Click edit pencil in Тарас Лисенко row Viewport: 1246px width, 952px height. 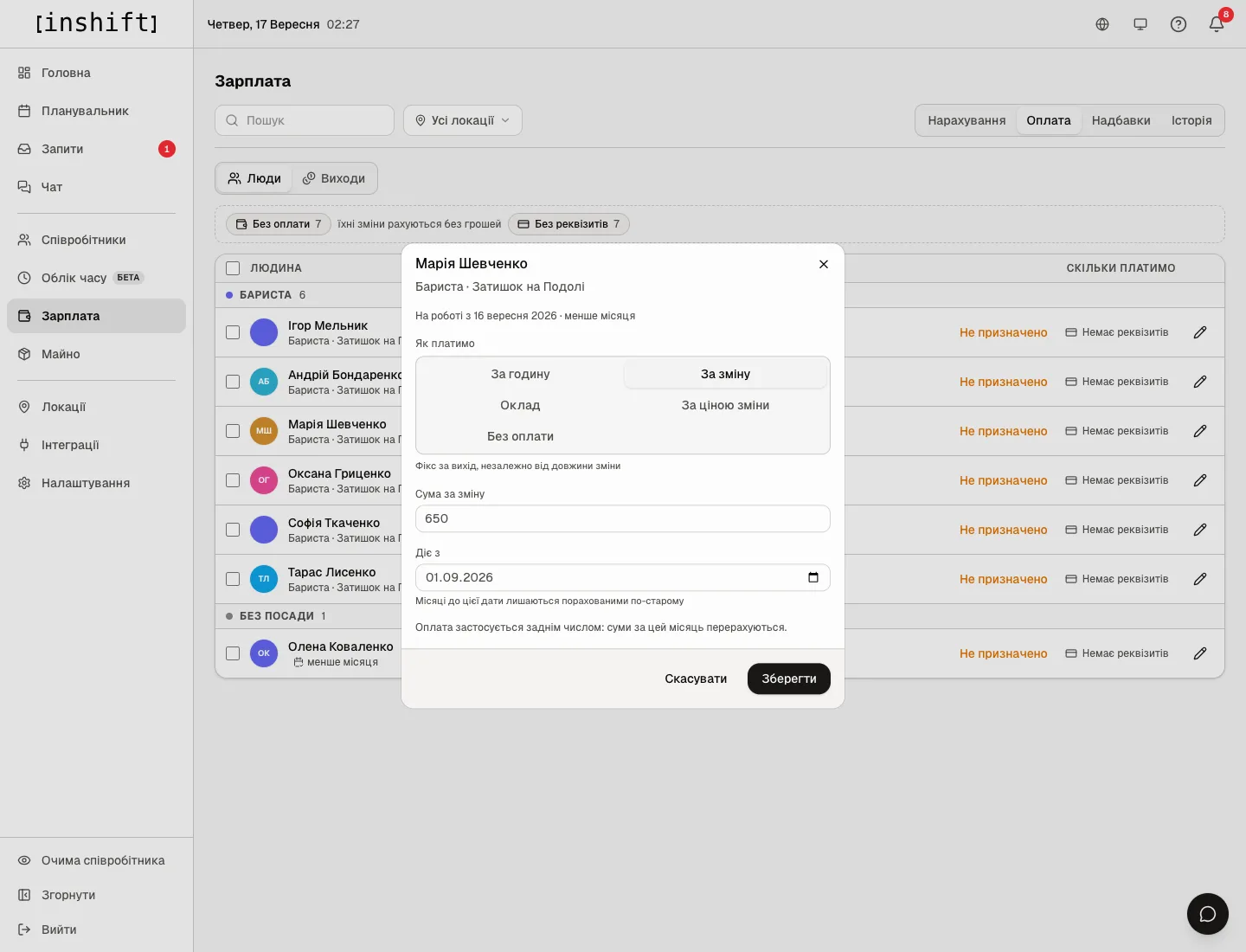pyautogui.click(x=1200, y=579)
